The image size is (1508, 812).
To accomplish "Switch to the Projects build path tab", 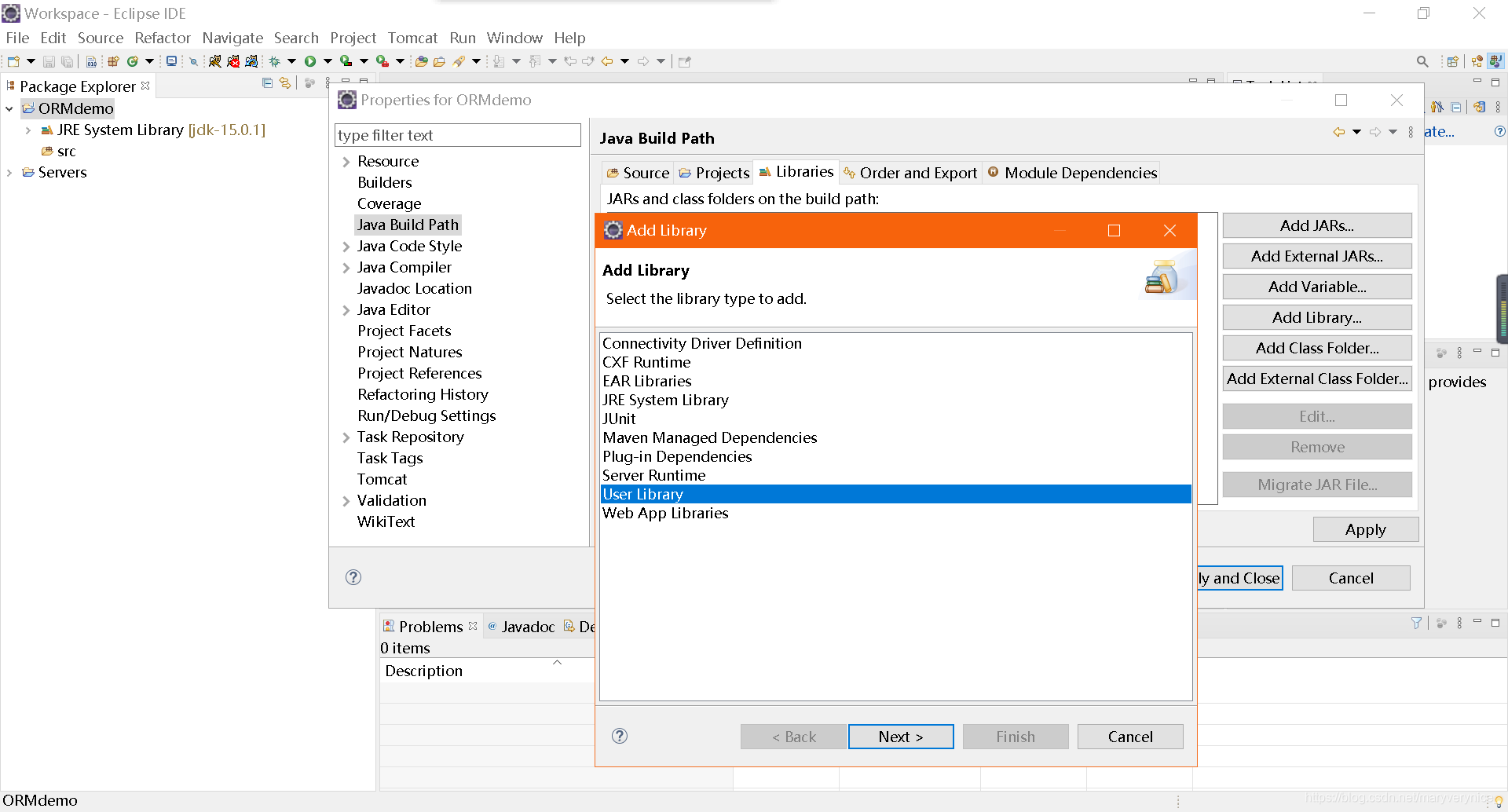I will [714, 173].
